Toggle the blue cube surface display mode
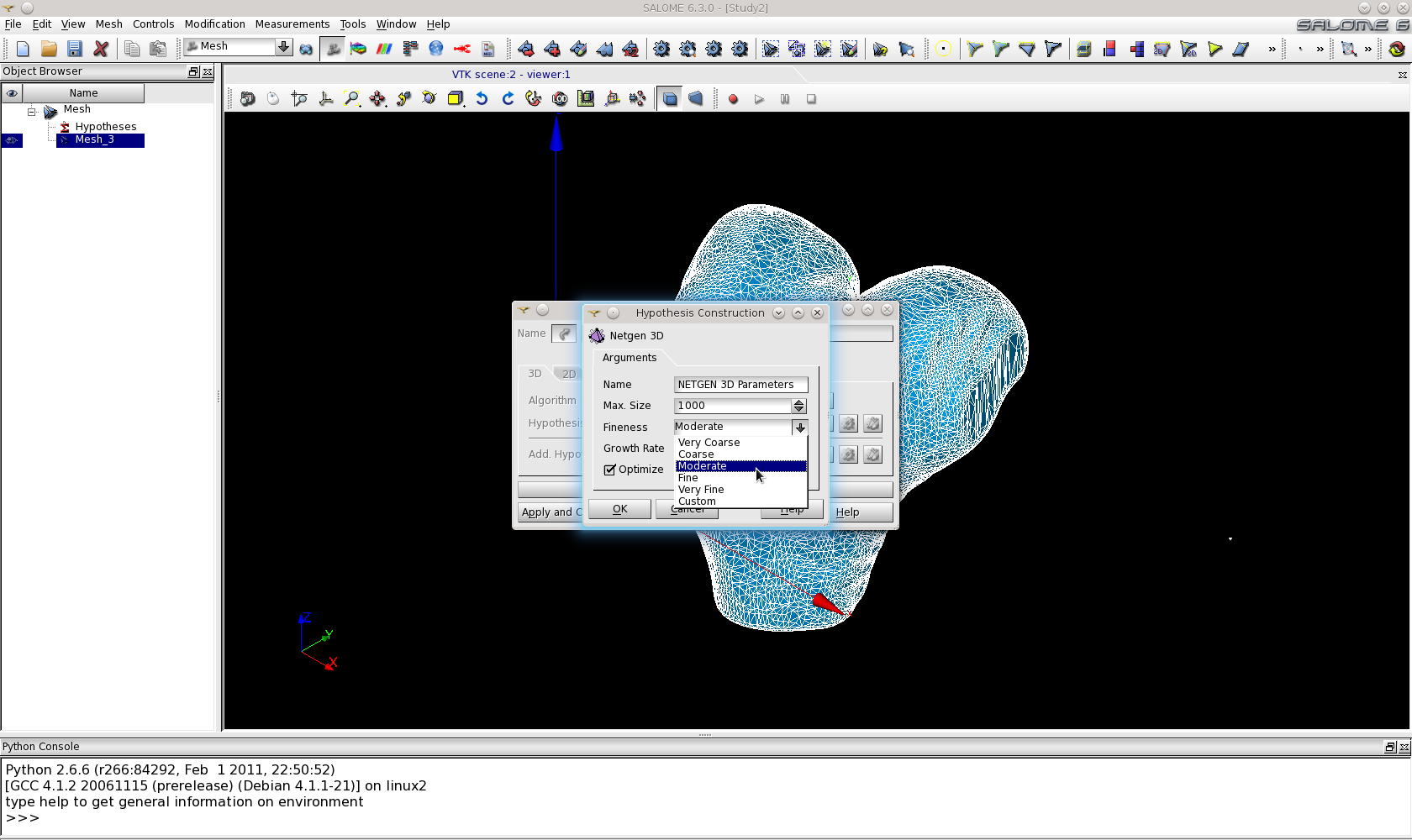 (x=670, y=99)
